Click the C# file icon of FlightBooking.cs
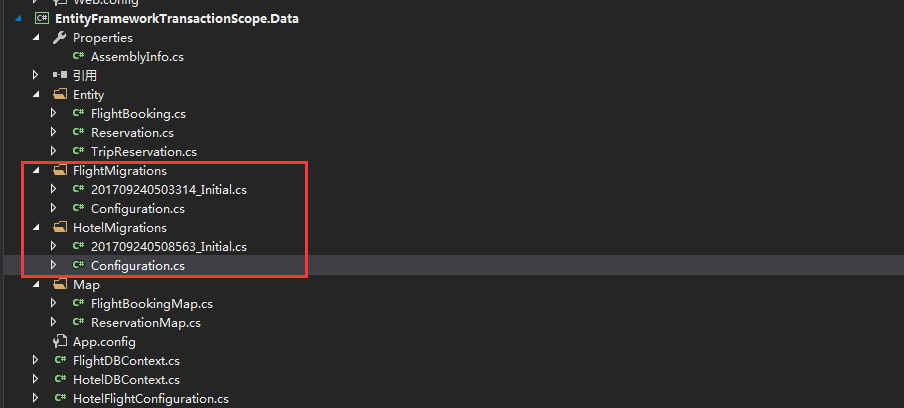904x408 pixels. [78, 114]
